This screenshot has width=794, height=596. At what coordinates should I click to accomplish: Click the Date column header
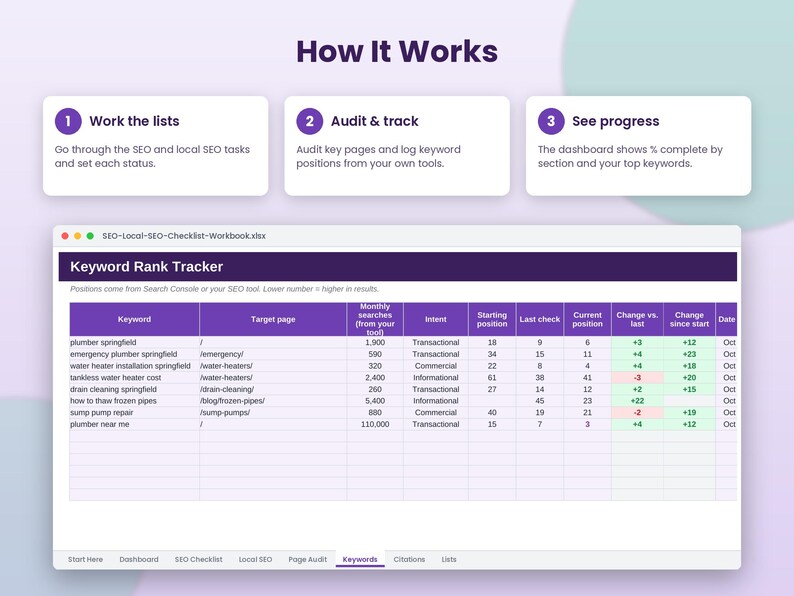727,319
